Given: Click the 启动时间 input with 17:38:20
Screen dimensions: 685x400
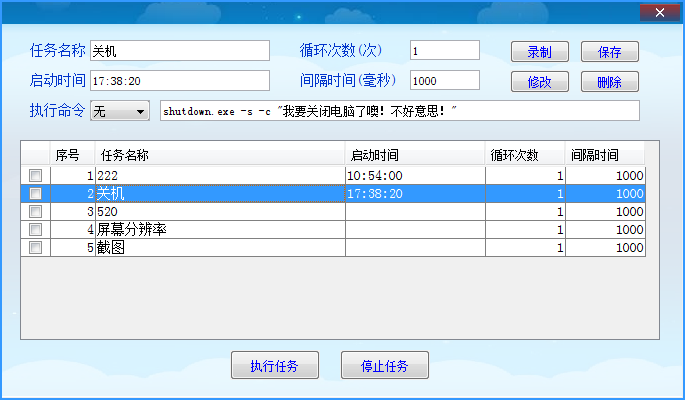Looking at the screenshot, I should [x=180, y=81].
